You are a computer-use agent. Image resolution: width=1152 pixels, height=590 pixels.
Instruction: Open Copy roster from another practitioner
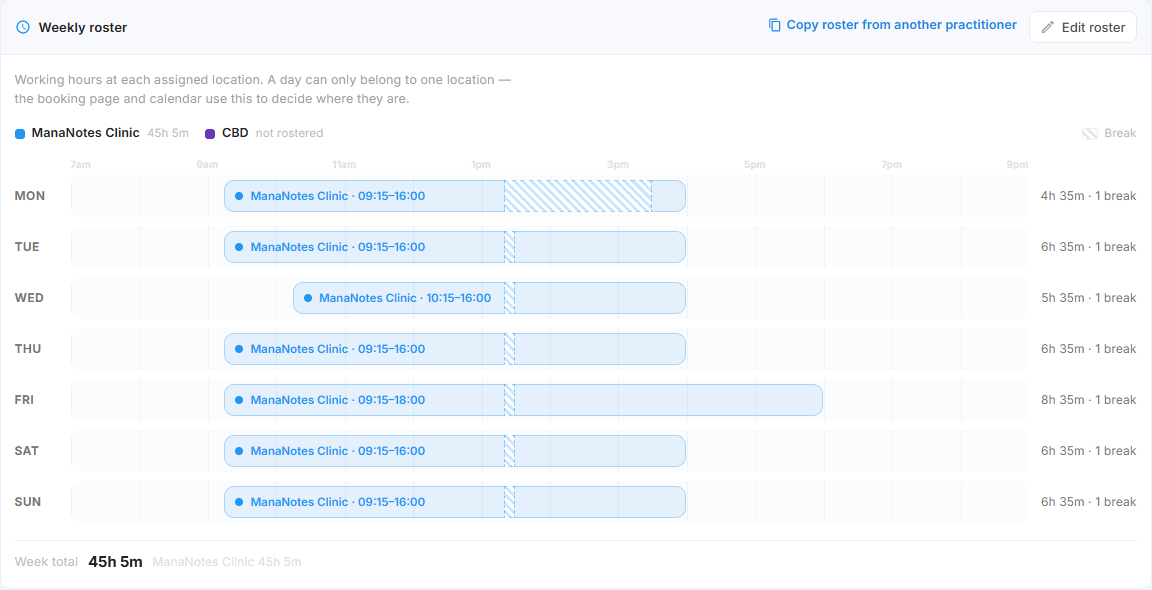click(893, 25)
